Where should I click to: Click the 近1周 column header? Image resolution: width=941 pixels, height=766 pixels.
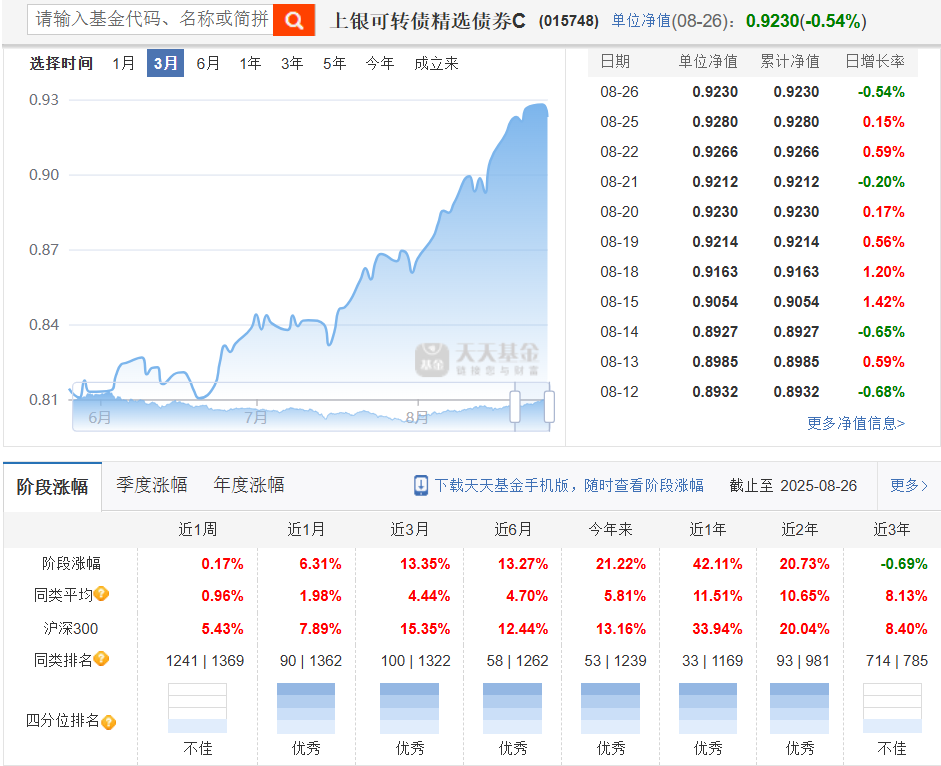click(x=197, y=529)
